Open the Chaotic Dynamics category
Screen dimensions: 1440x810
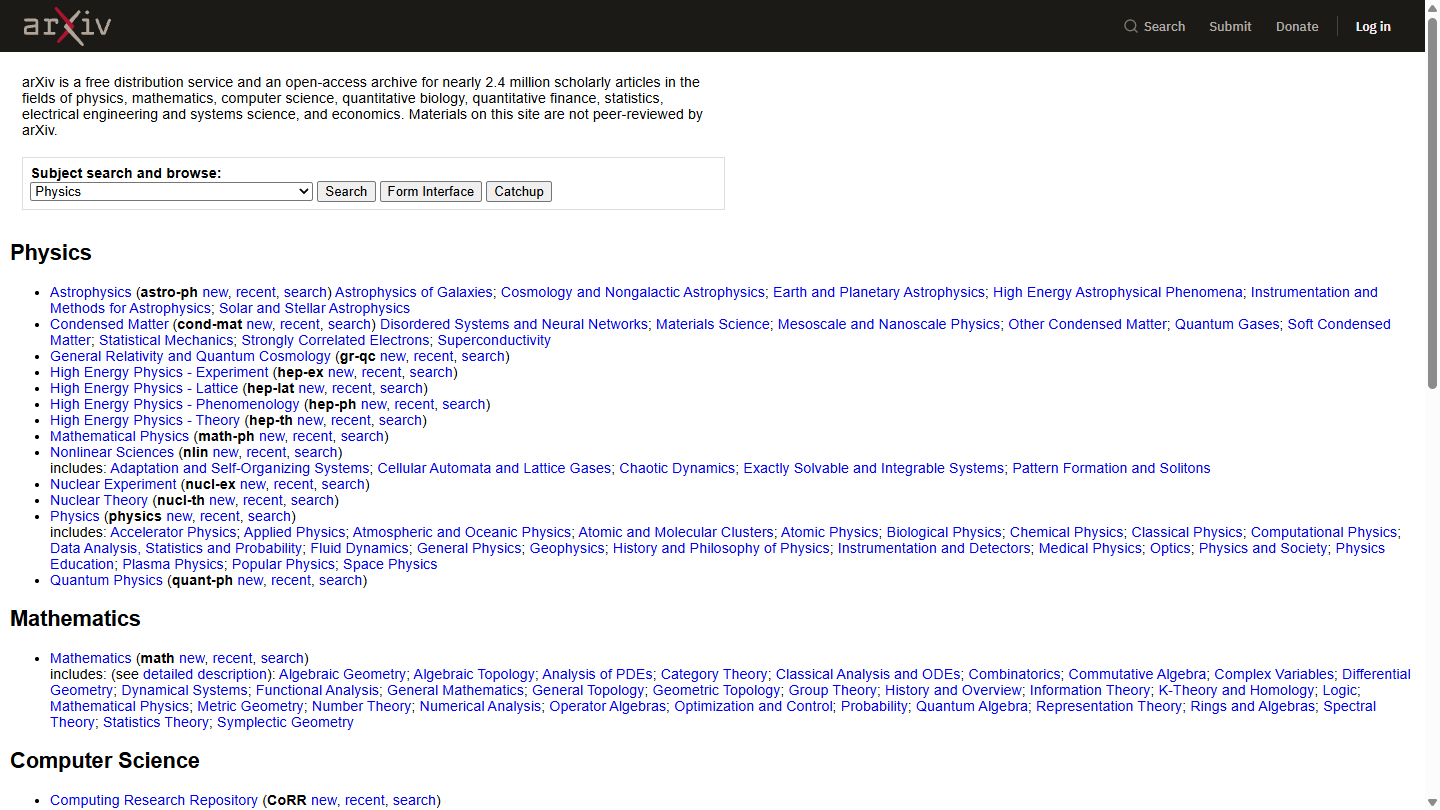tap(677, 468)
